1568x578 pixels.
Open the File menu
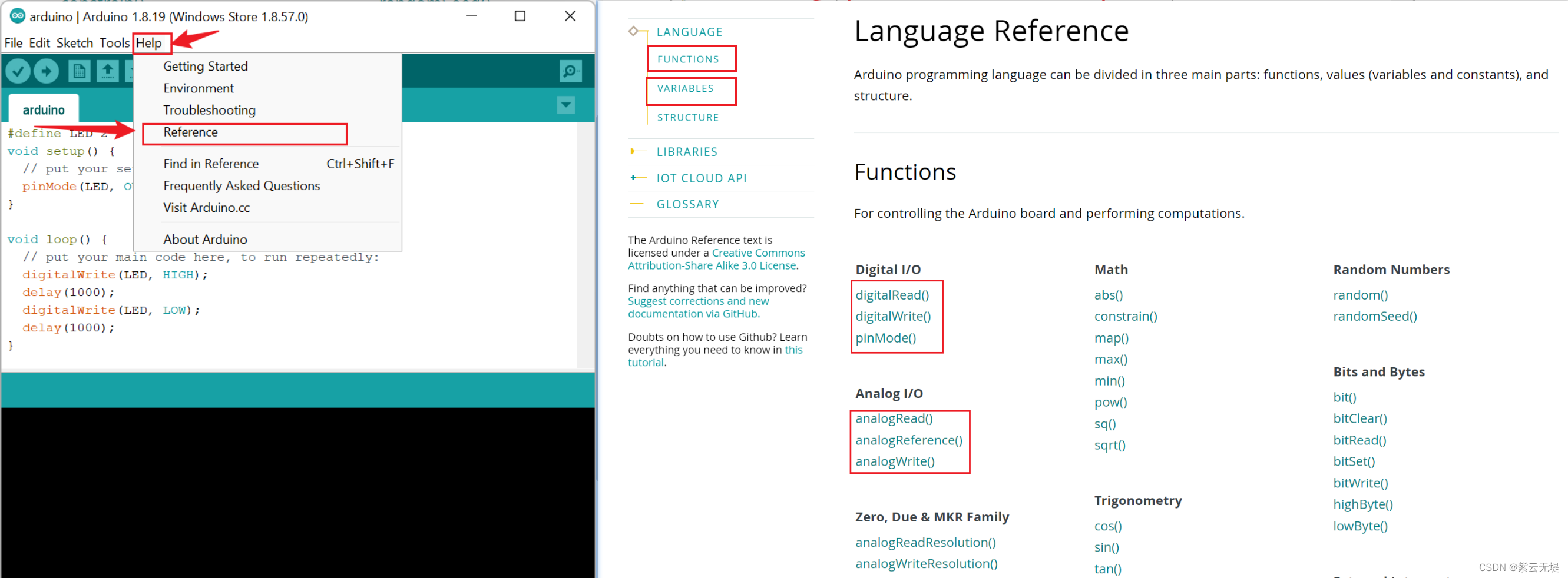[x=14, y=42]
